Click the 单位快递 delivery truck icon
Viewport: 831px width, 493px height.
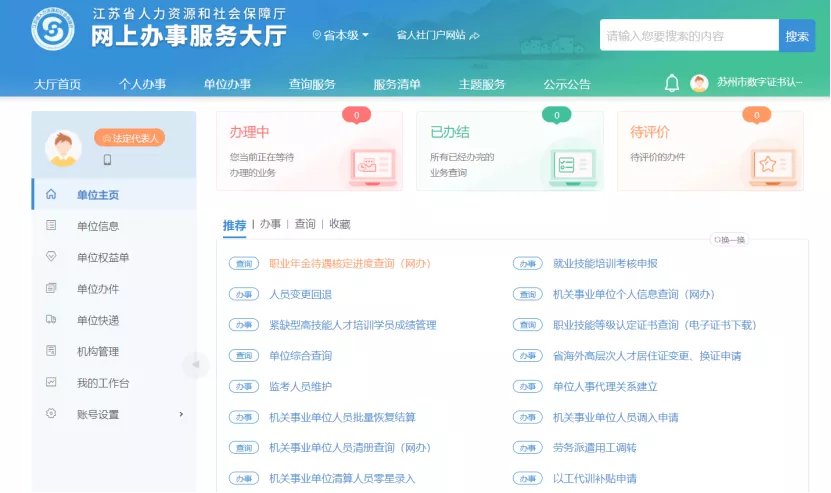[51, 320]
